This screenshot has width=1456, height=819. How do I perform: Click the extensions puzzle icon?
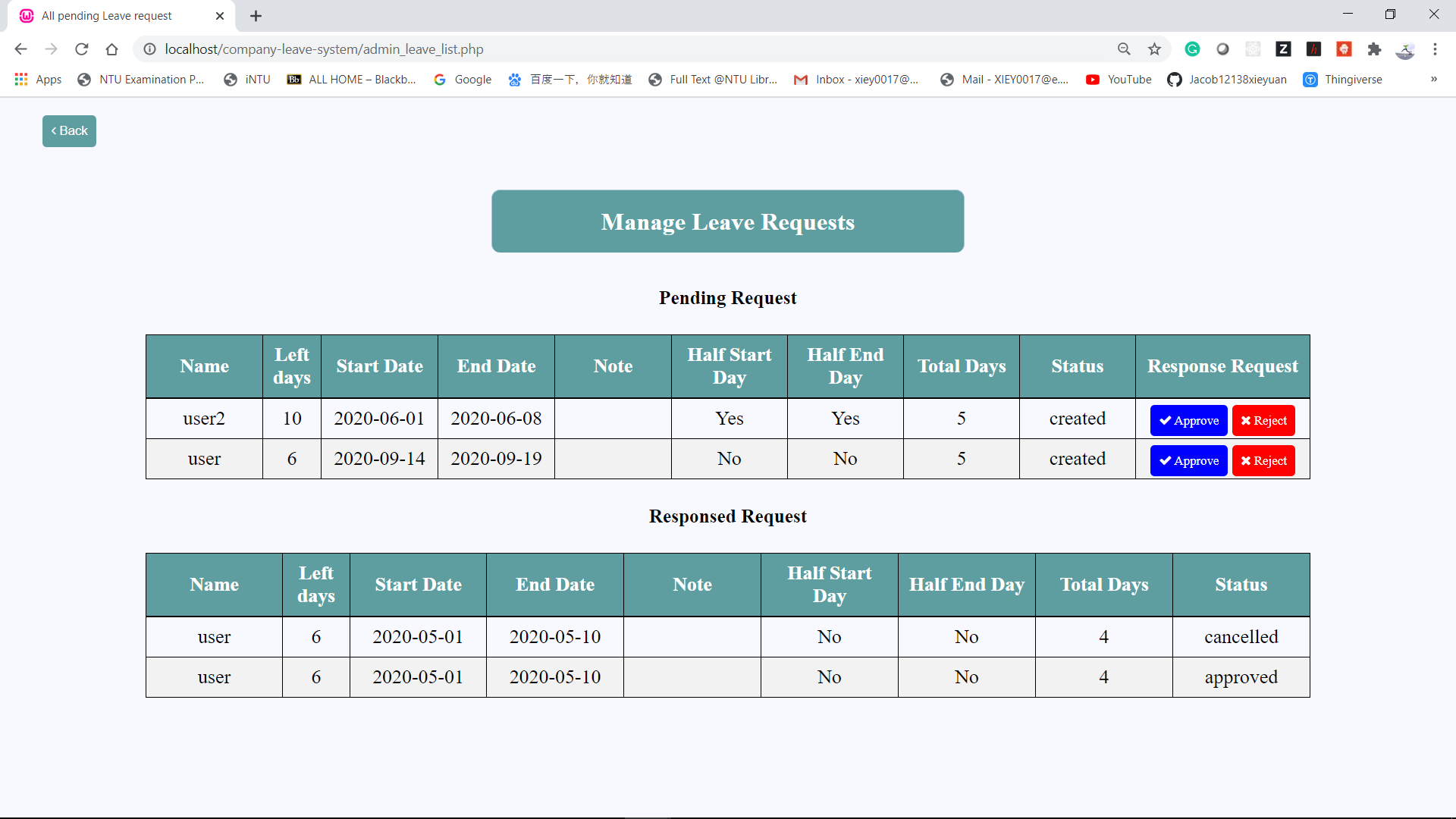click(1375, 49)
